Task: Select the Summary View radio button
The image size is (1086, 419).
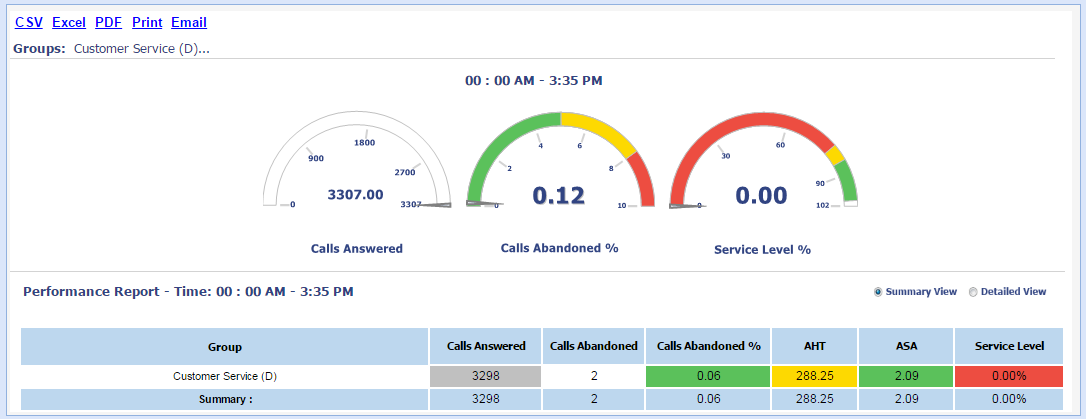Action: [x=878, y=292]
